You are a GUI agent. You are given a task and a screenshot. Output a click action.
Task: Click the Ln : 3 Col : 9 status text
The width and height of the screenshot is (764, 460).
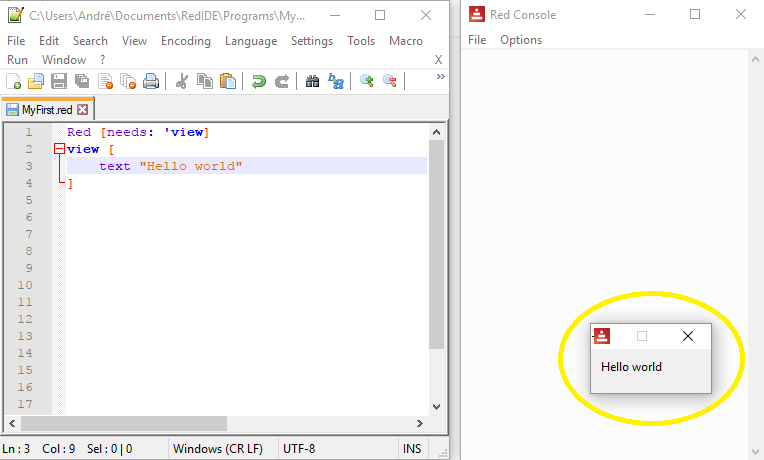point(38,449)
